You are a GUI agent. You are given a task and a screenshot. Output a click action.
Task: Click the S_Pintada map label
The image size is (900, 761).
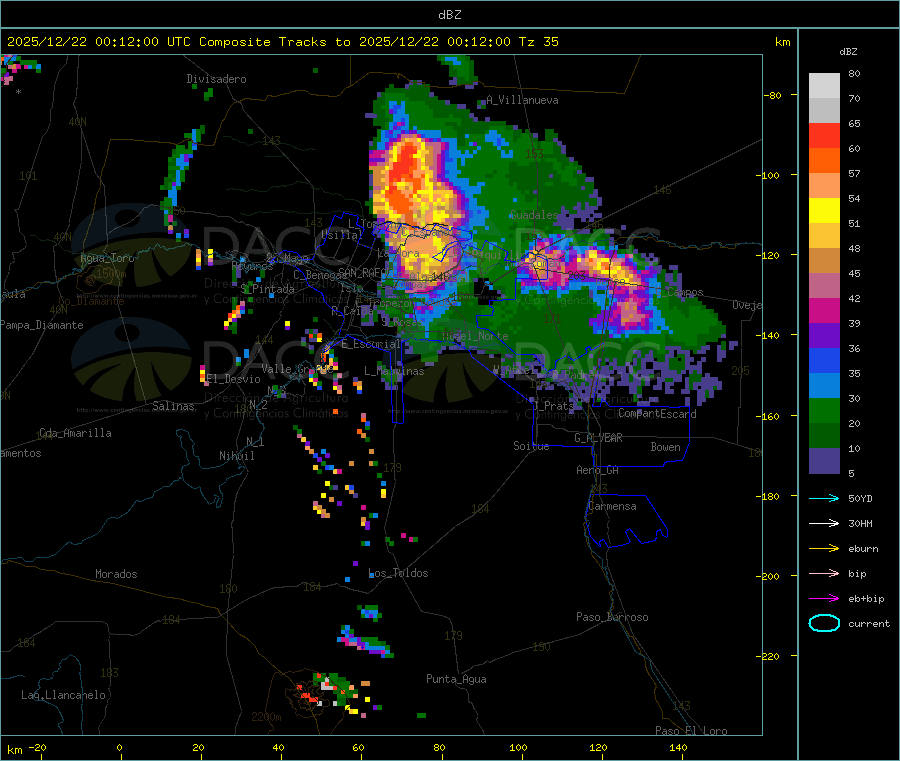(267, 289)
